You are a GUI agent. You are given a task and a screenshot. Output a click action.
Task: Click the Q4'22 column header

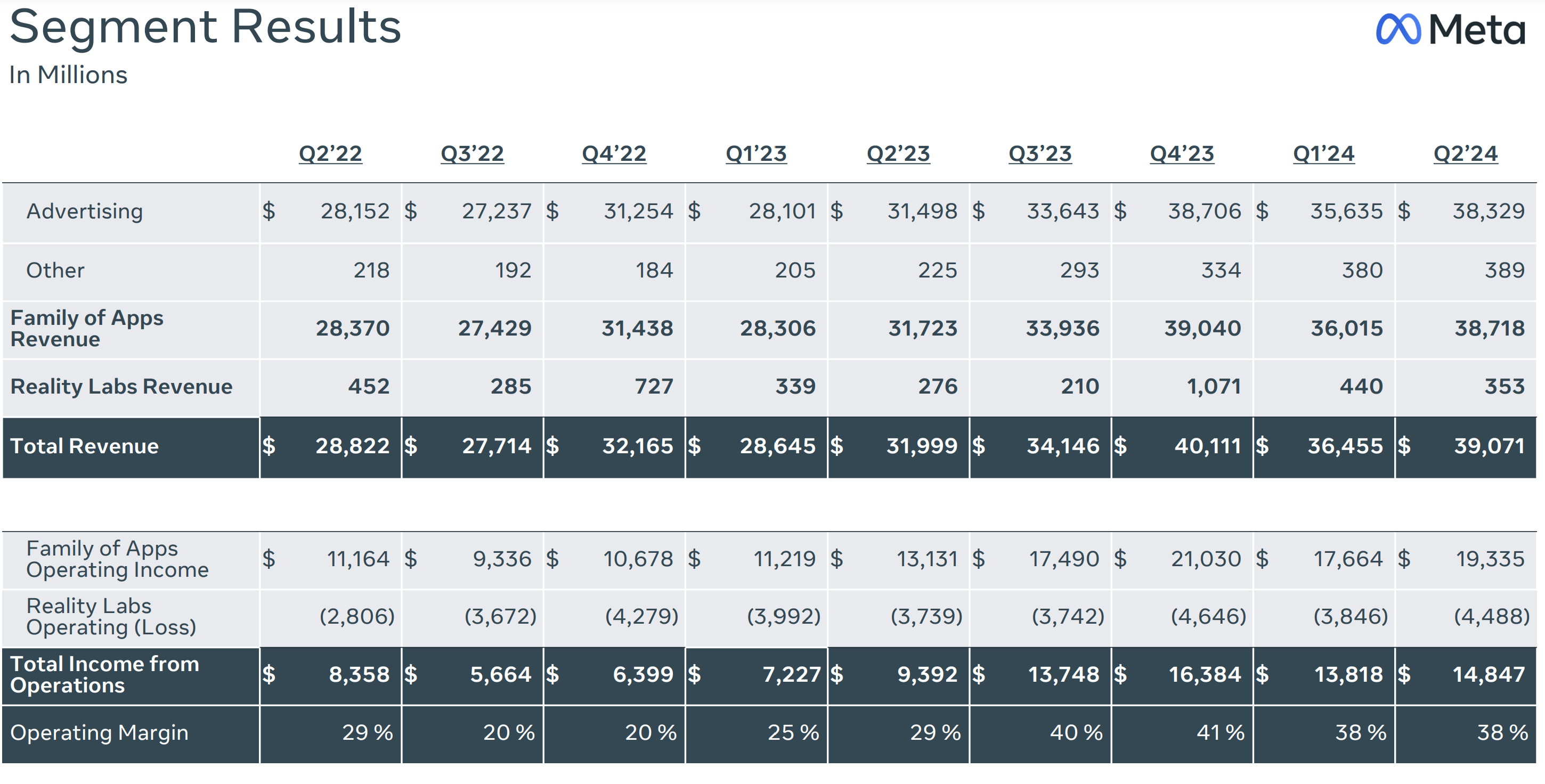[614, 154]
